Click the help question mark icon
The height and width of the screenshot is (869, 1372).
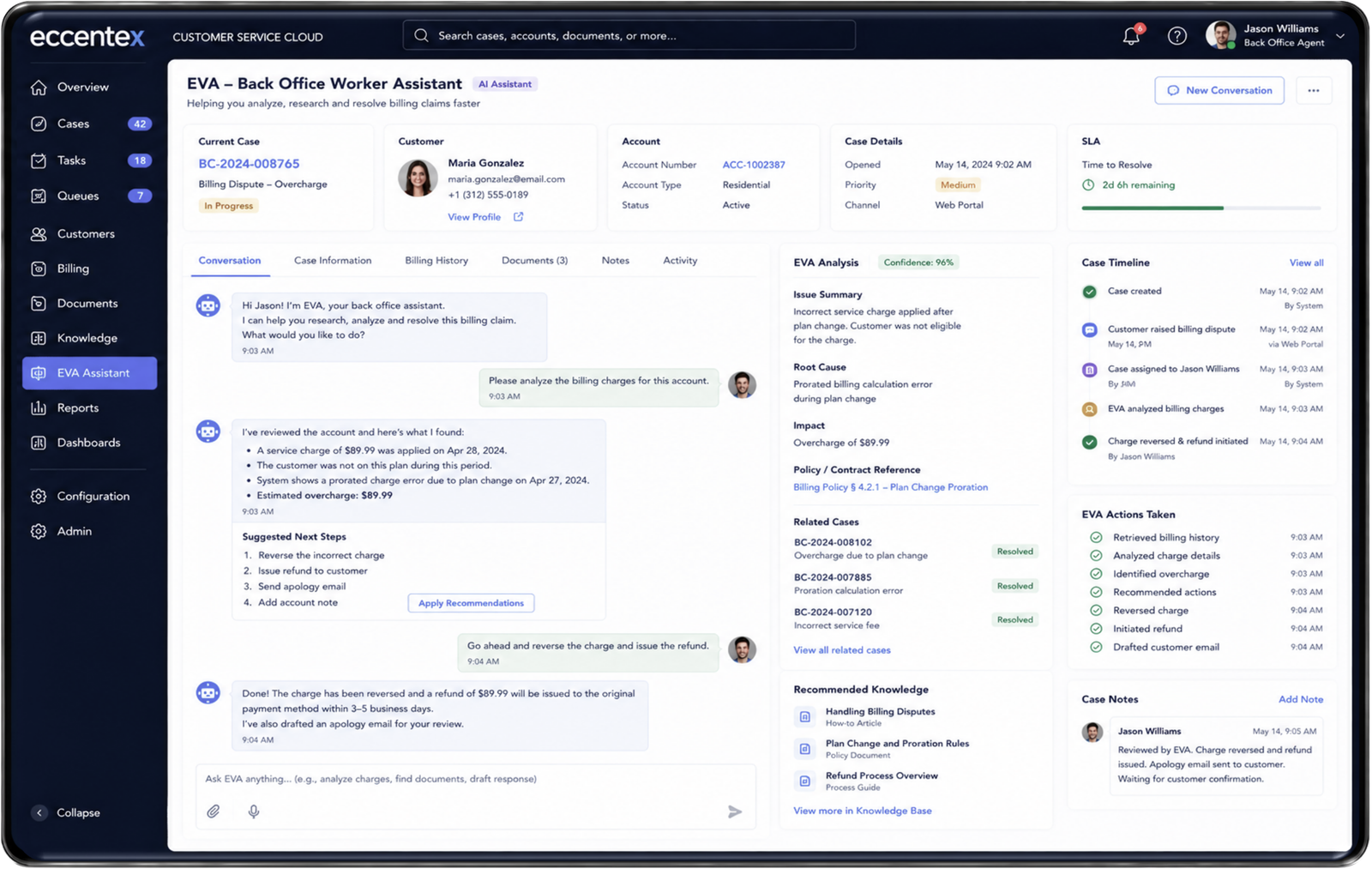pos(1177,36)
